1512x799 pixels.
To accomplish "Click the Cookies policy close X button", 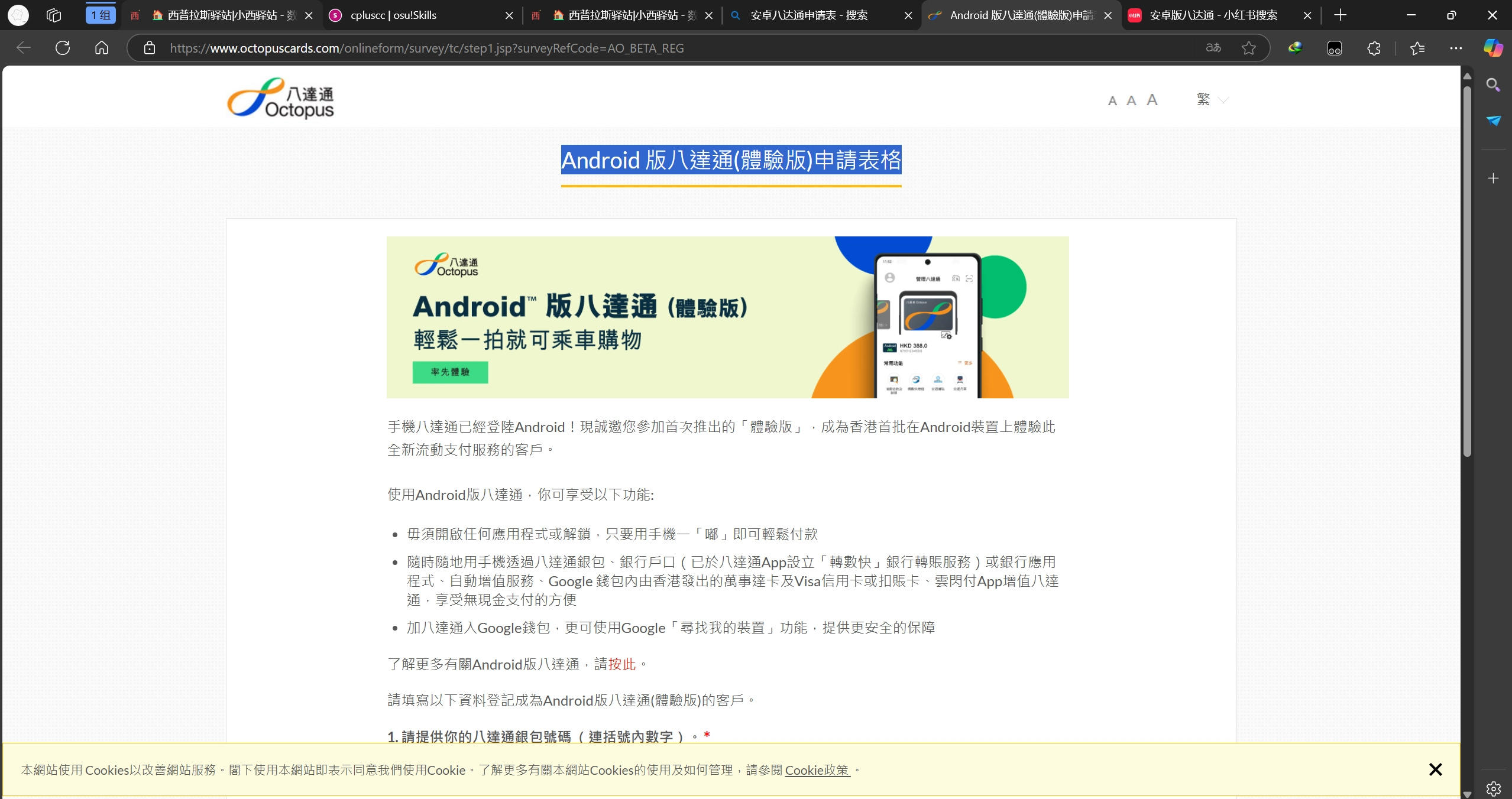I will click(1436, 769).
